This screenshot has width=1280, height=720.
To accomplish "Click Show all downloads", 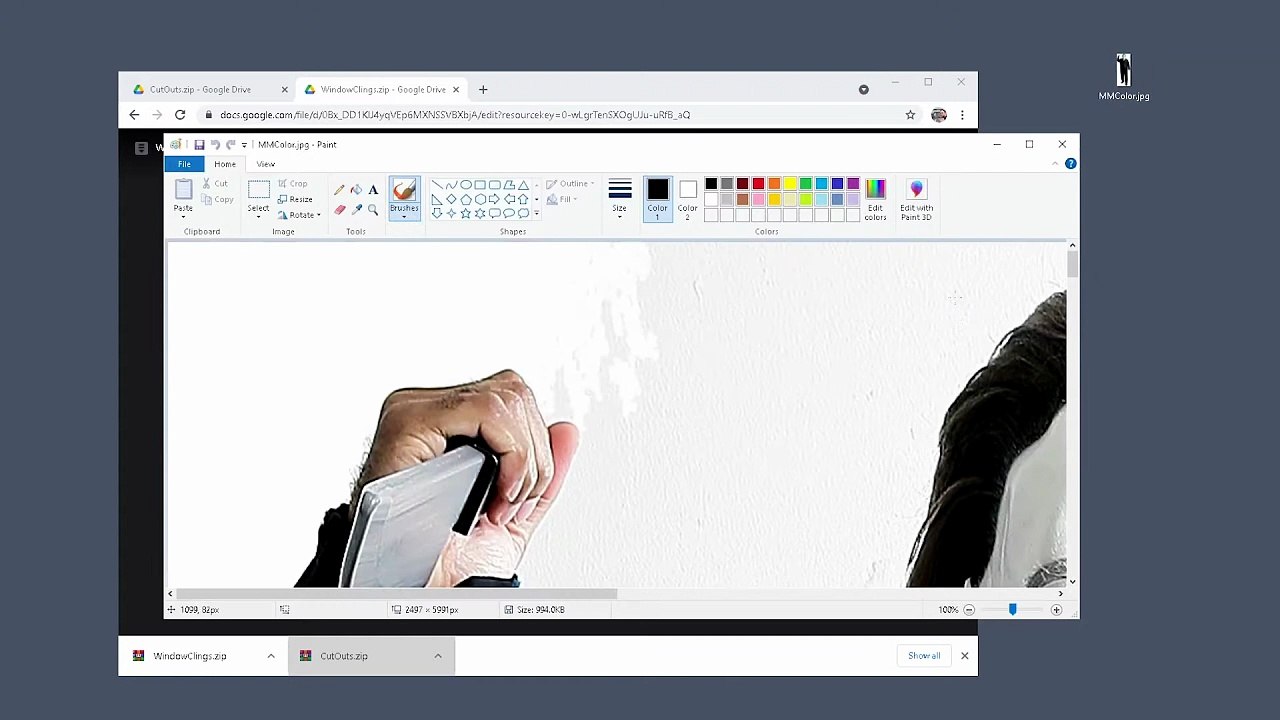I will [x=924, y=656].
